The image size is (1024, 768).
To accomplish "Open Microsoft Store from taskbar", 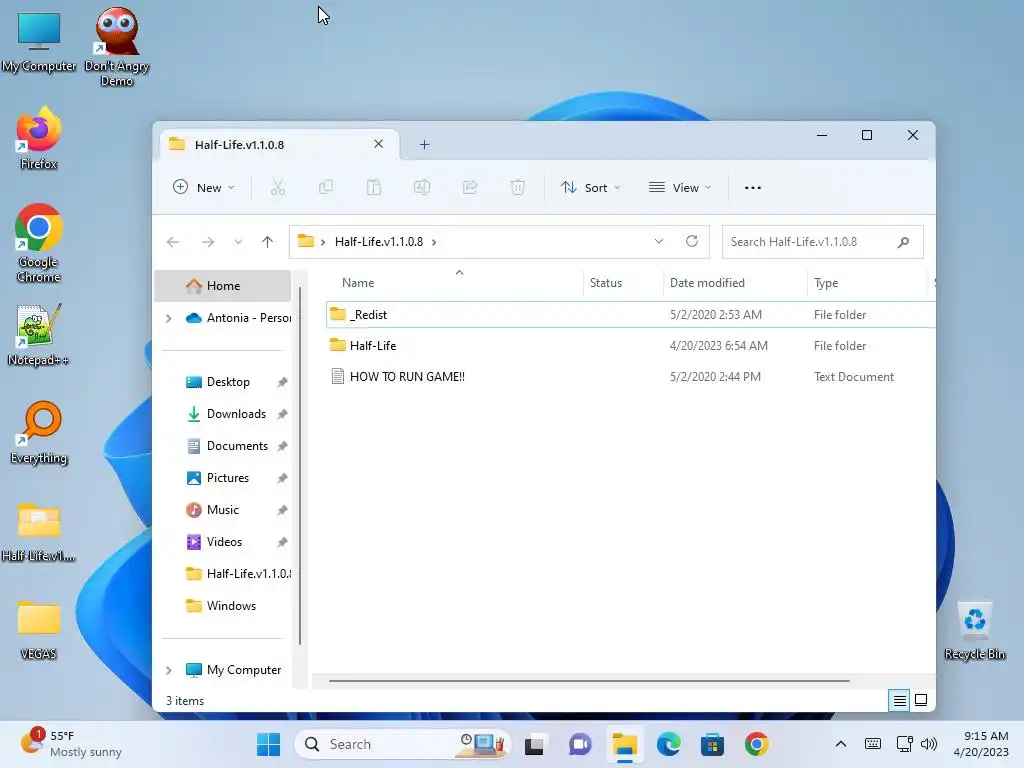I will tap(712, 744).
